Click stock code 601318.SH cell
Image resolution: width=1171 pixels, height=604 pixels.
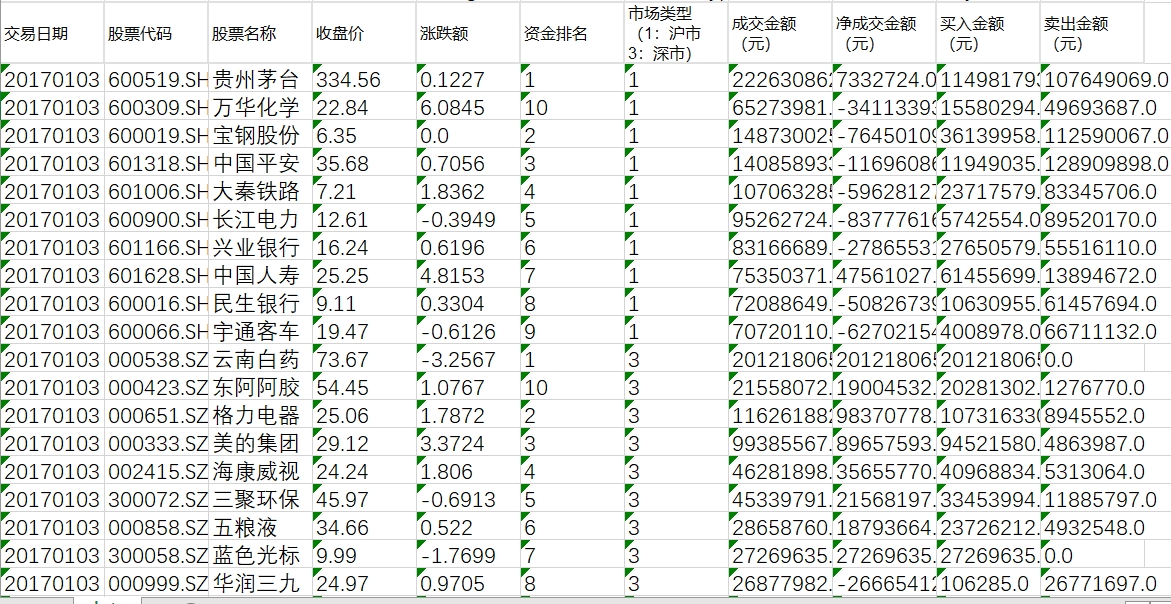(x=156, y=163)
